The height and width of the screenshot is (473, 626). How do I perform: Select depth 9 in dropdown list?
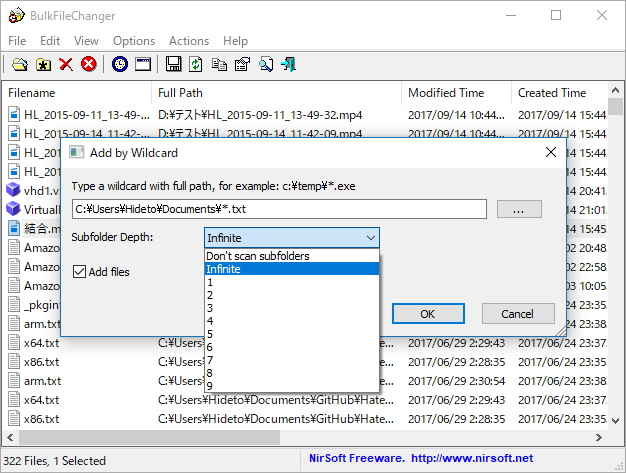click(292, 386)
